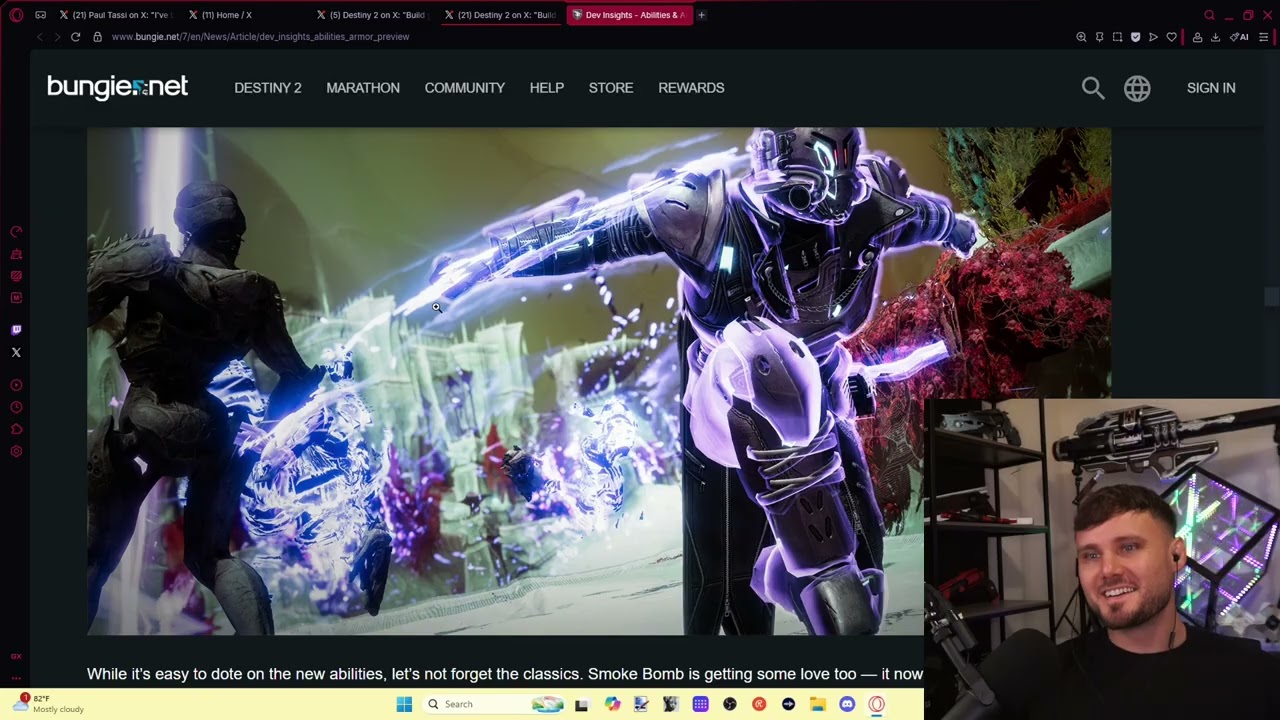Open Task View on the taskbar

(x=581, y=704)
